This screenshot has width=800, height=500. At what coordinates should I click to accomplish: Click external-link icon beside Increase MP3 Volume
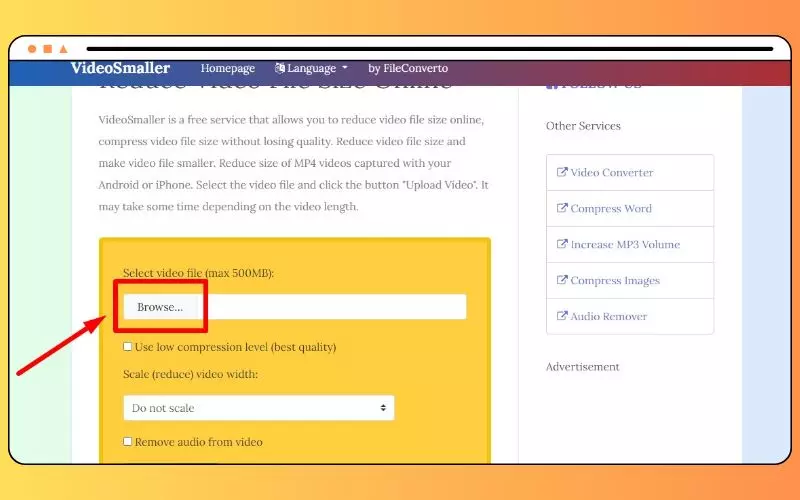(x=562, y=244)
